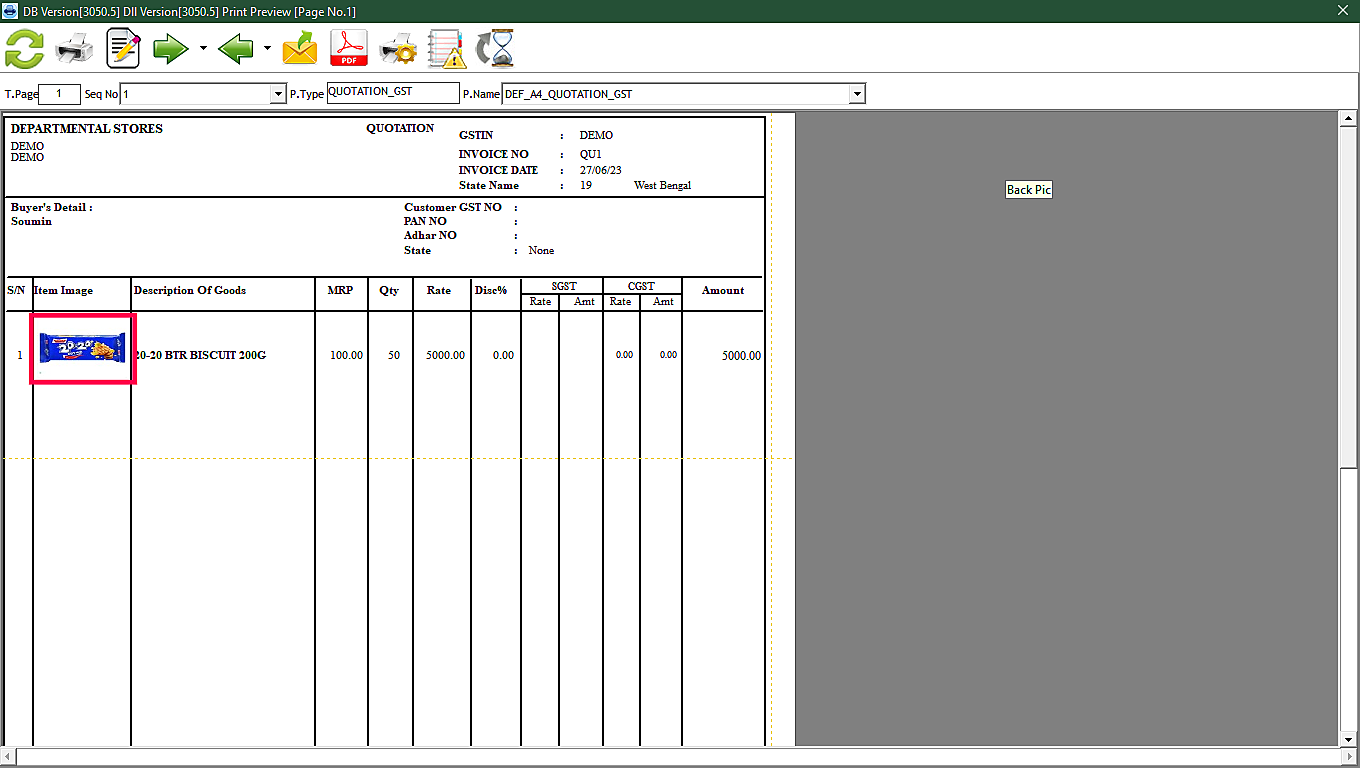This screenshot has height=768, width=1360.
Task: Click the CGST column header
Action: click(641, 286)
